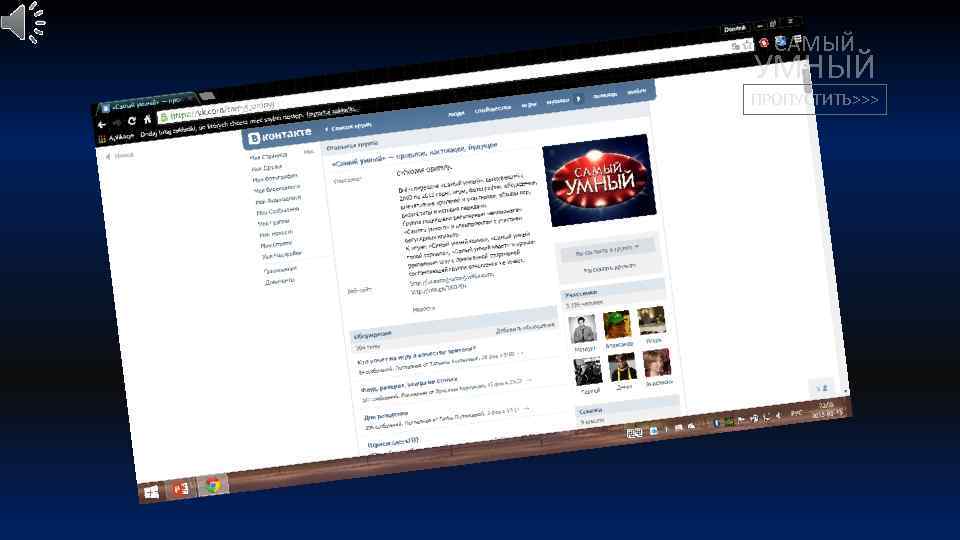
Task: Click the 'Назад' back link on the page
Action: pyautogui.click(x=120, y=156)
